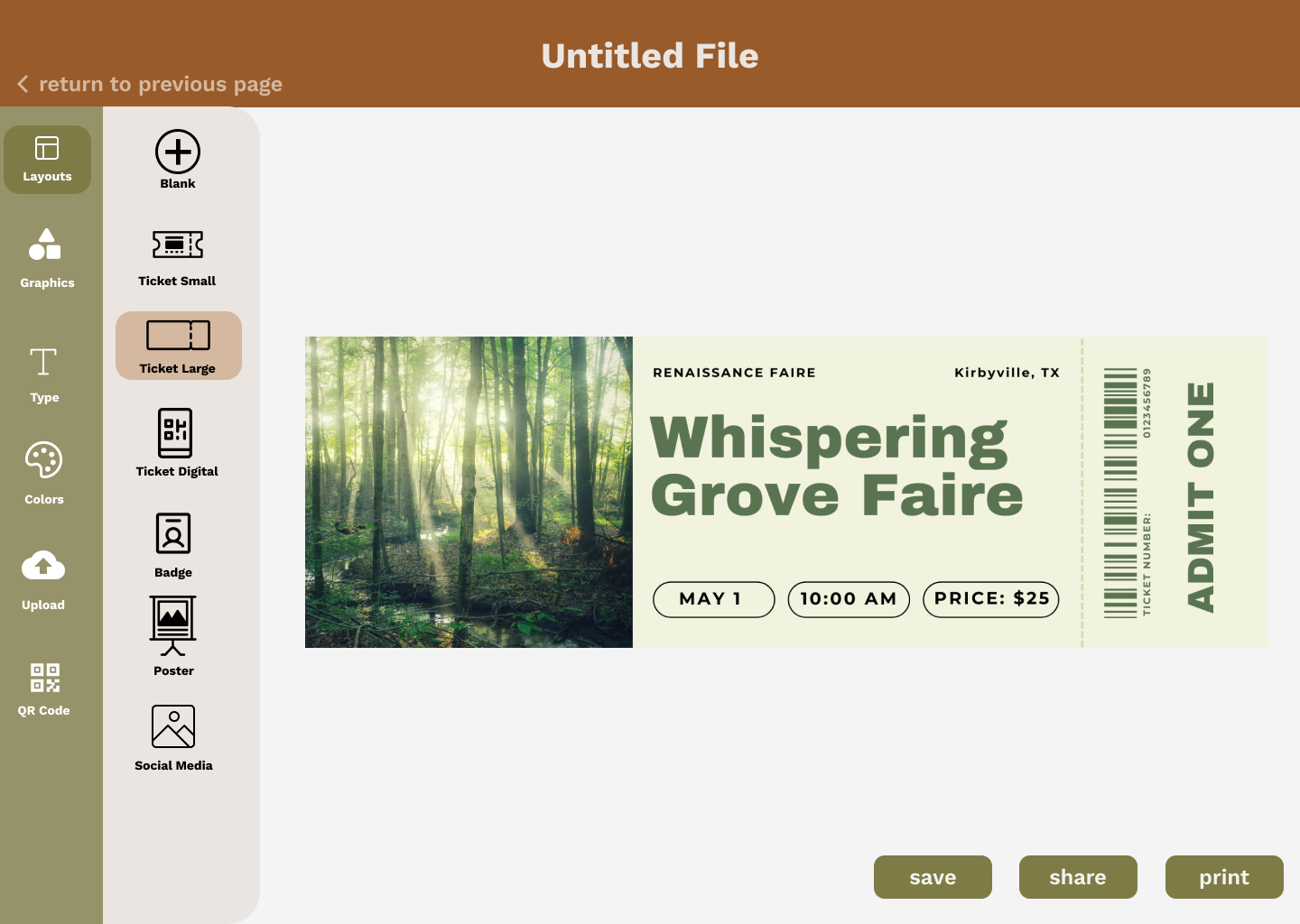1300x924 pixels.
Task: Open the Upload cloud panel
Action: point(43,580)
